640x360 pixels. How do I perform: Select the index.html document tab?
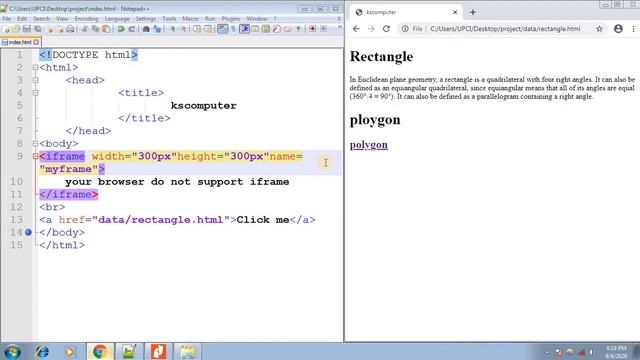tap(20, 42)
